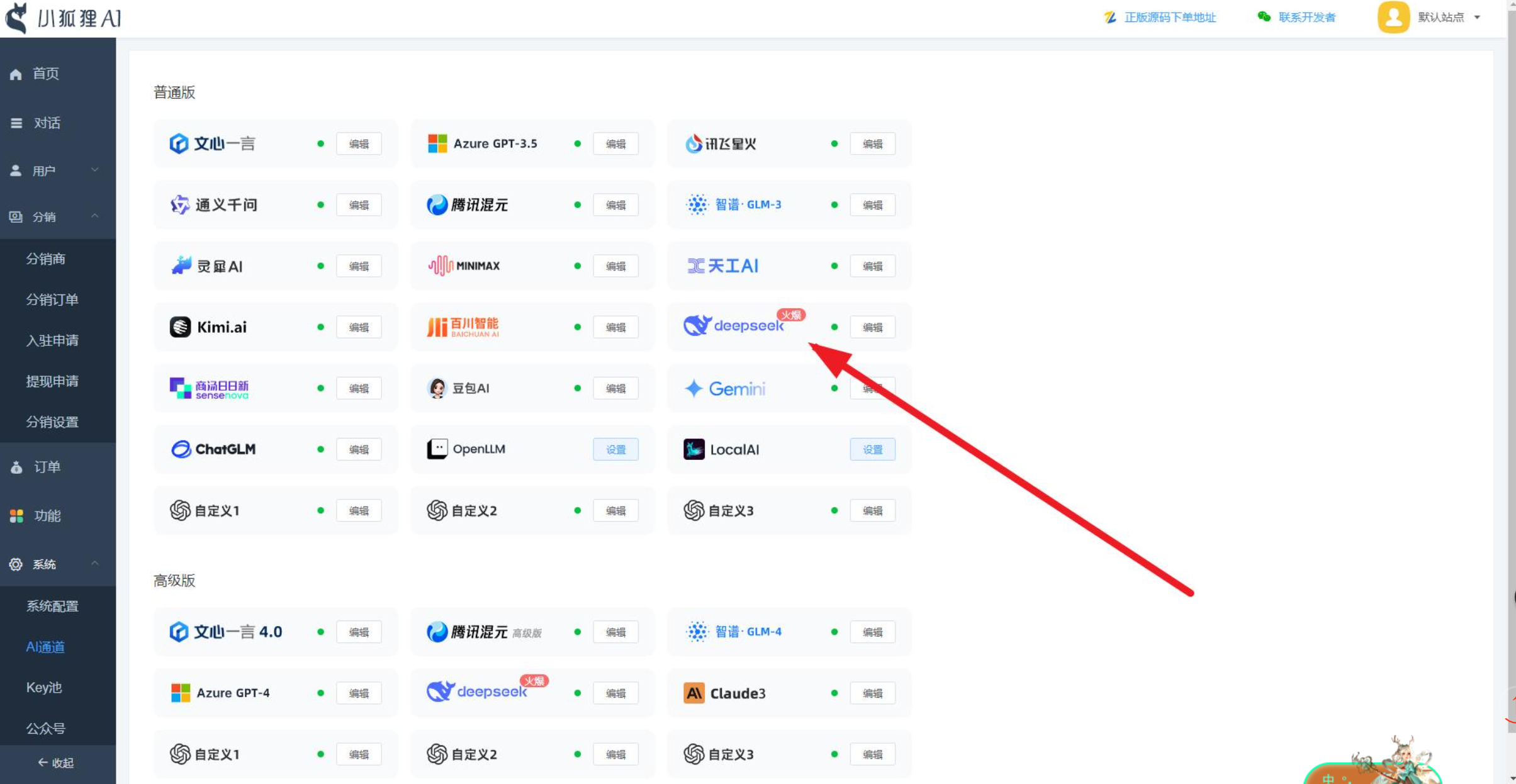Click the Kimi.ai logo icon
This screenshot has width=1516, height=784.
[180, 327]
